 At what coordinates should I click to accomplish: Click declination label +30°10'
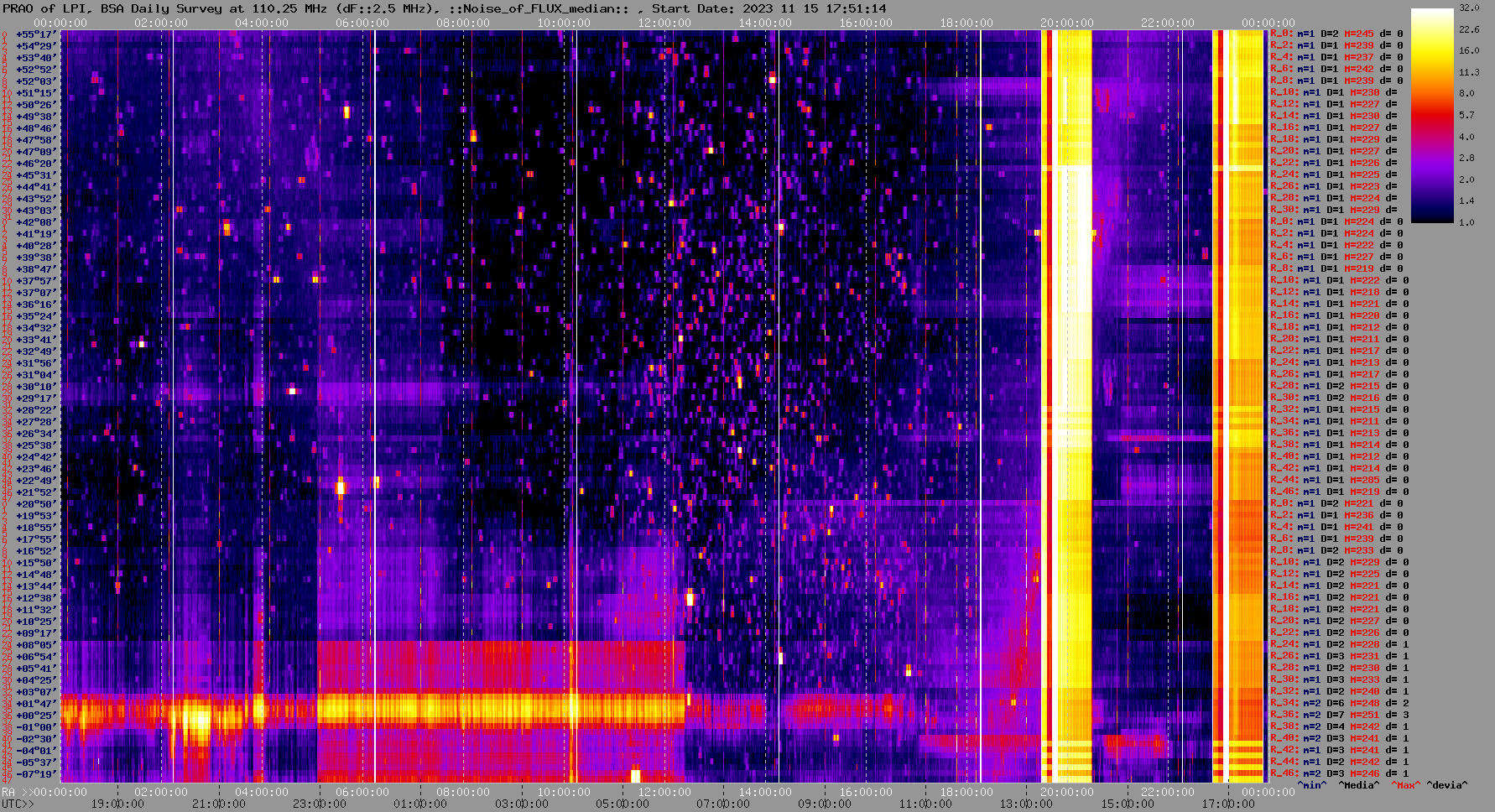point(35,387)
